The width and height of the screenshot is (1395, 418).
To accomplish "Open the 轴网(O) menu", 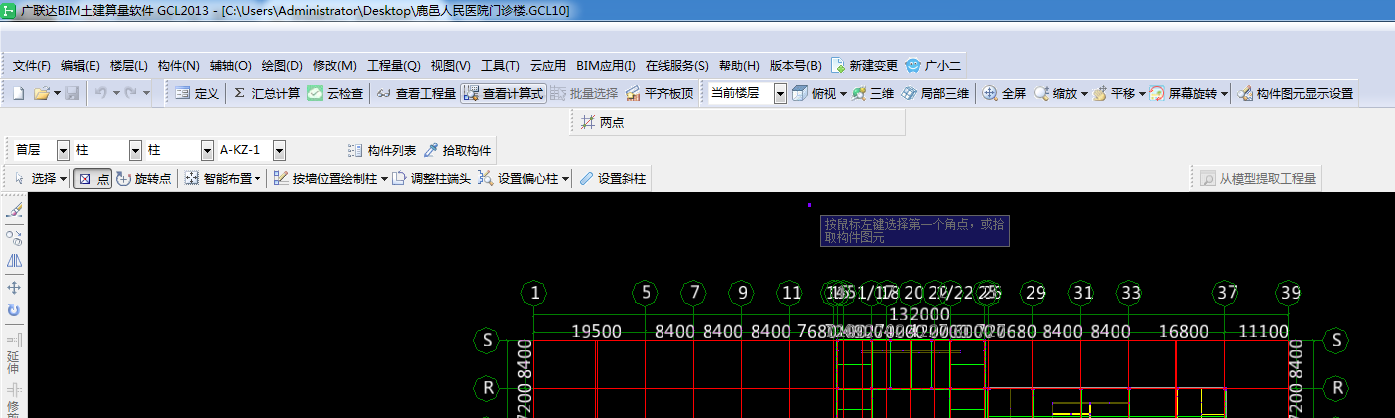I will [x=231, y=66].
